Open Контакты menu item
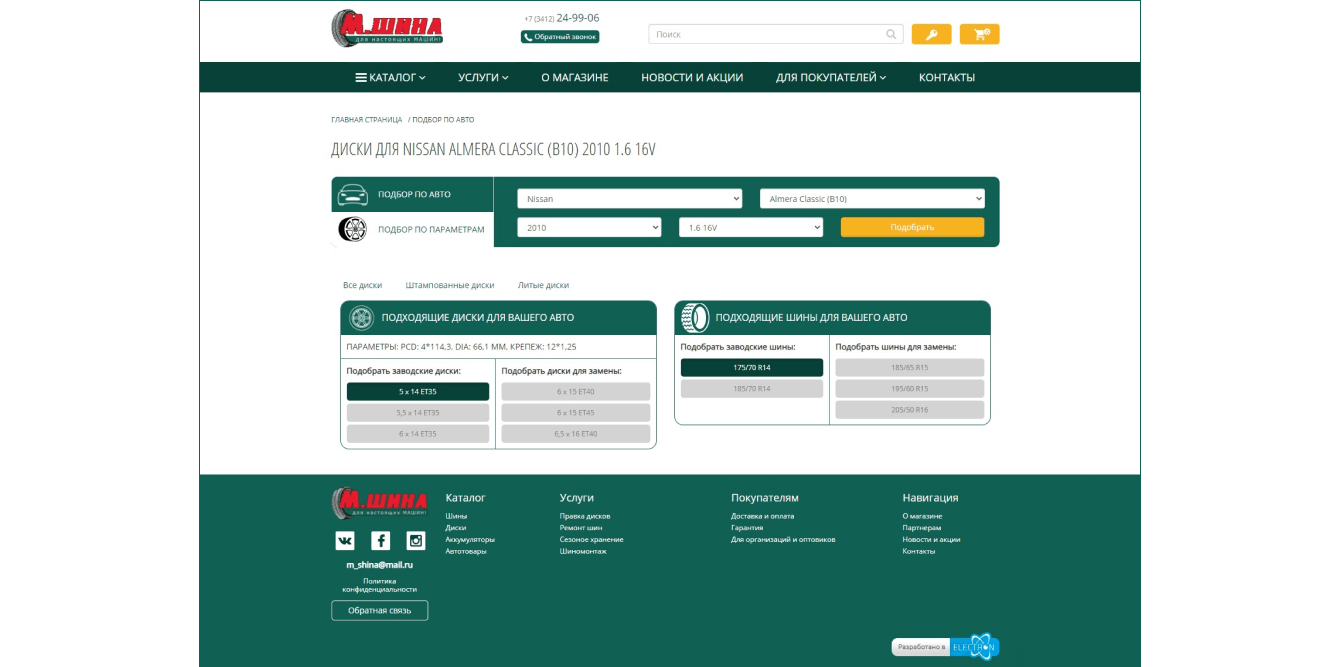 [x=947, y=77]
